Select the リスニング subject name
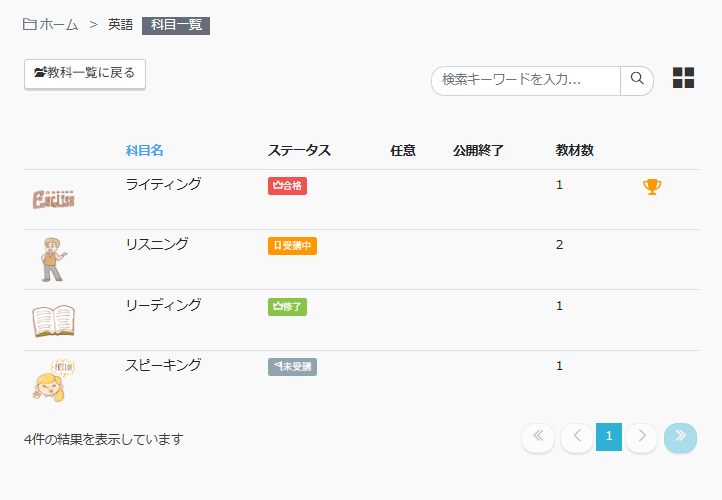 (x=157, y=244)
